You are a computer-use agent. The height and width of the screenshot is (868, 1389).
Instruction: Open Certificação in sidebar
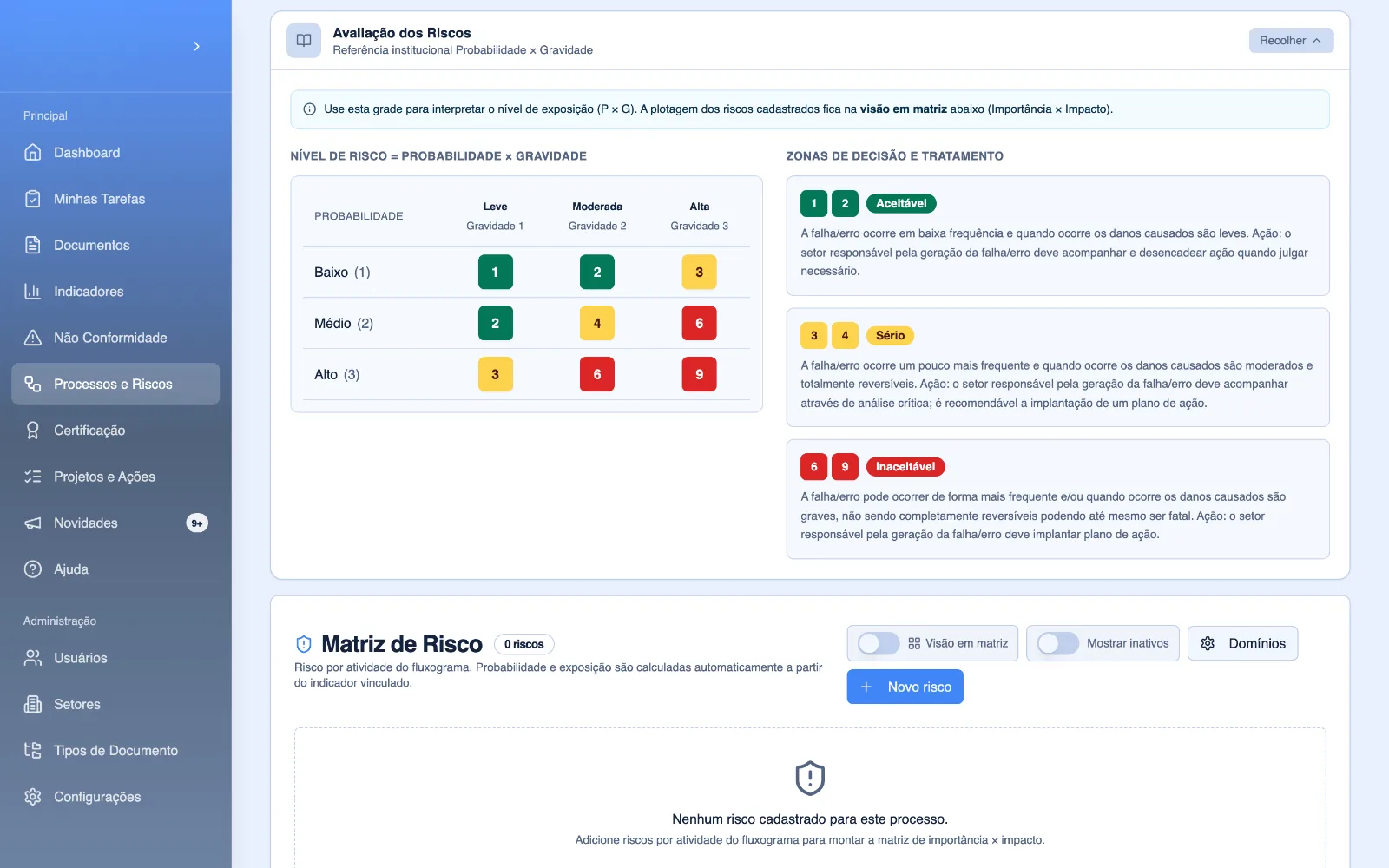(115, 431)
